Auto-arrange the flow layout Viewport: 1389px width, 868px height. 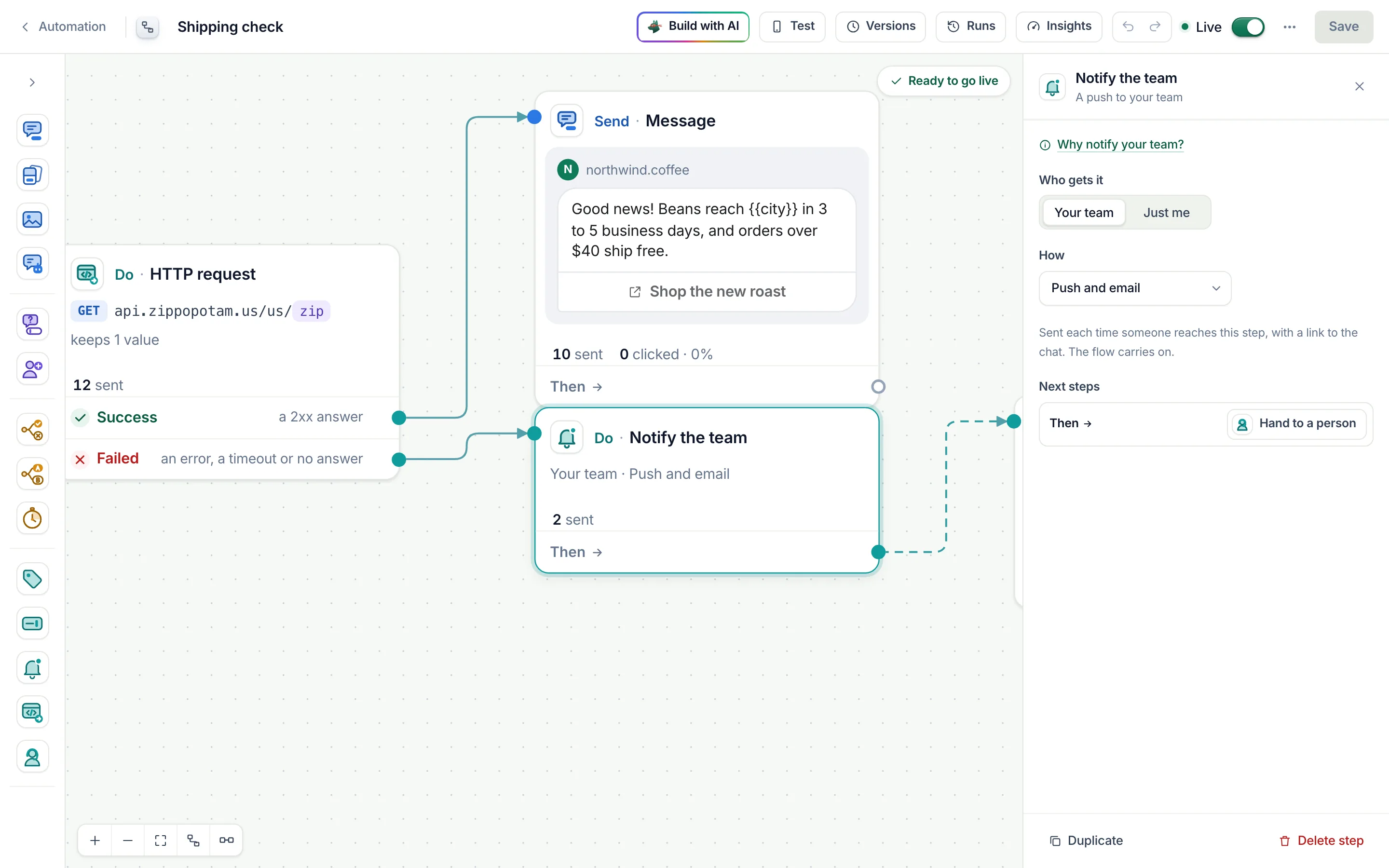tap(193, 841)
